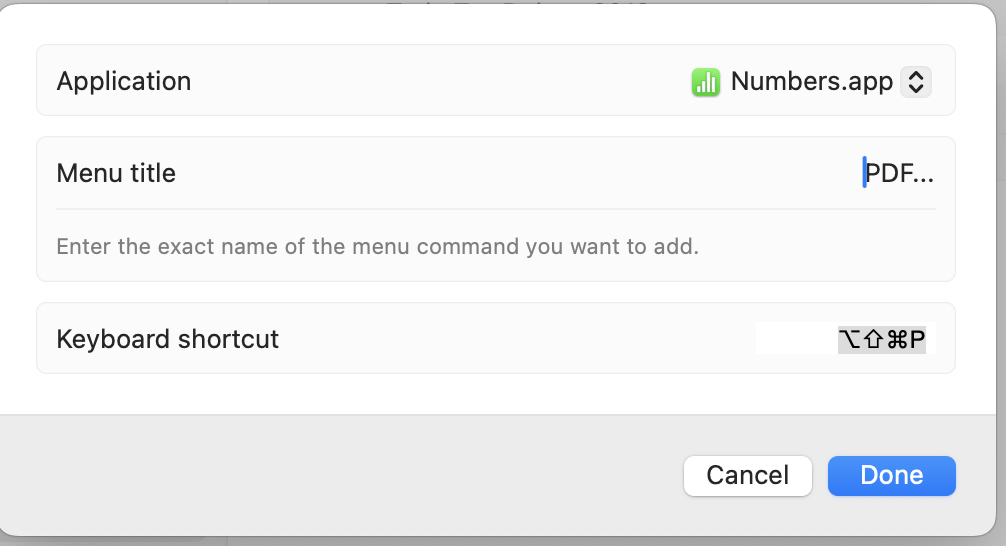Click the blue text cursor before PDF…

[864, 173]
